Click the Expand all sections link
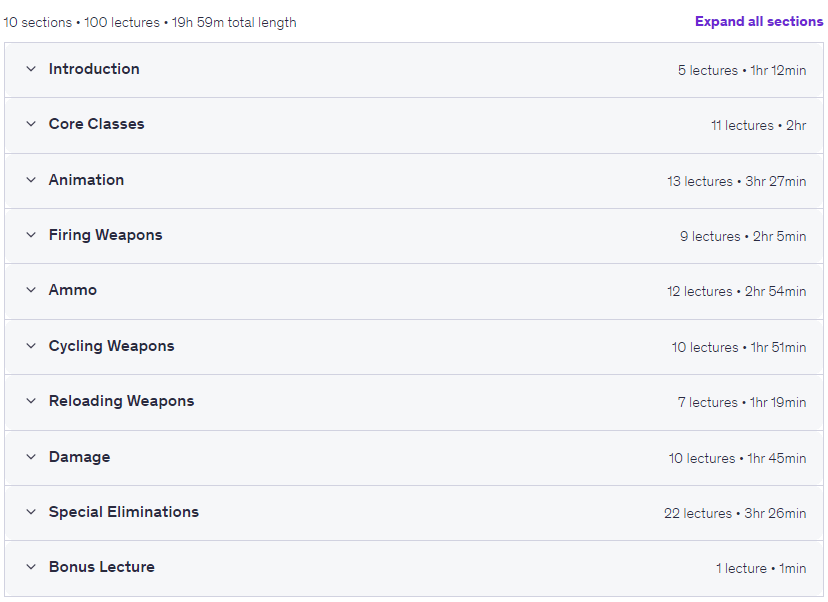828x602 pixels. click(759, 22)
